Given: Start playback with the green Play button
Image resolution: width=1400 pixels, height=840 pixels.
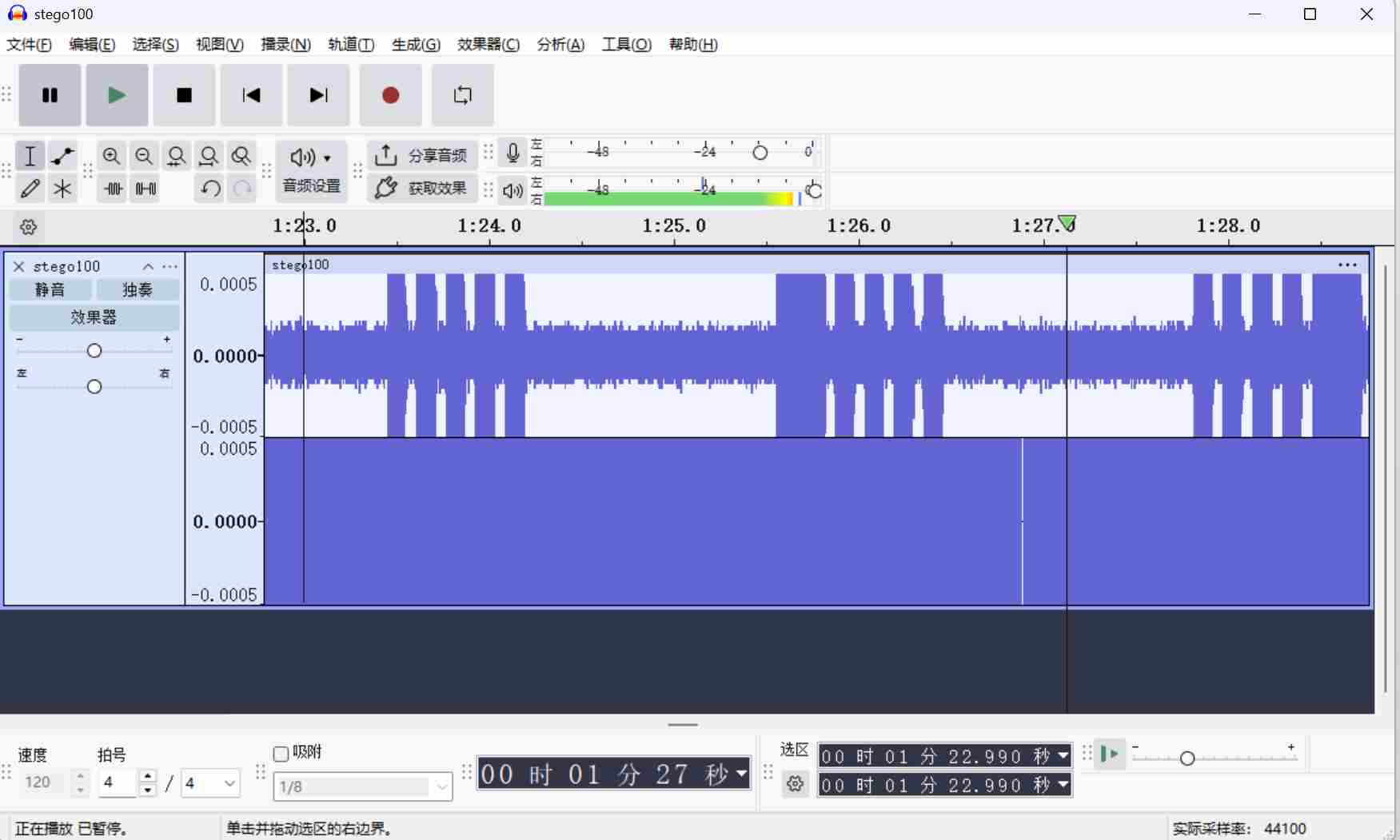Looking at the screenshot, I should (117, 96).
